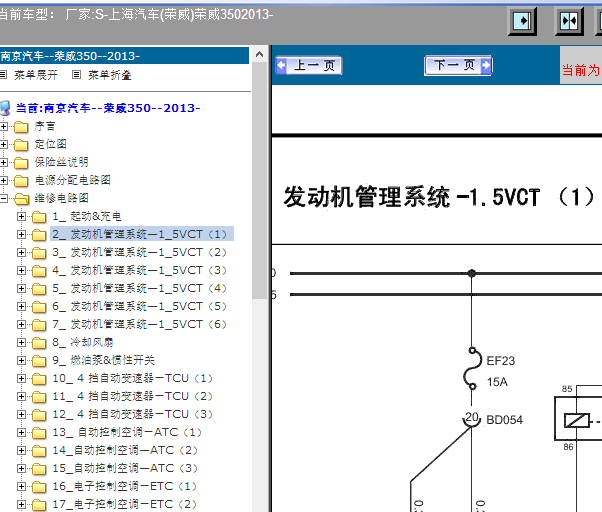Viewport: 602px width, 512px height.
Task: Collapse the 维修电路图 folder
Action: coord(3,198)
